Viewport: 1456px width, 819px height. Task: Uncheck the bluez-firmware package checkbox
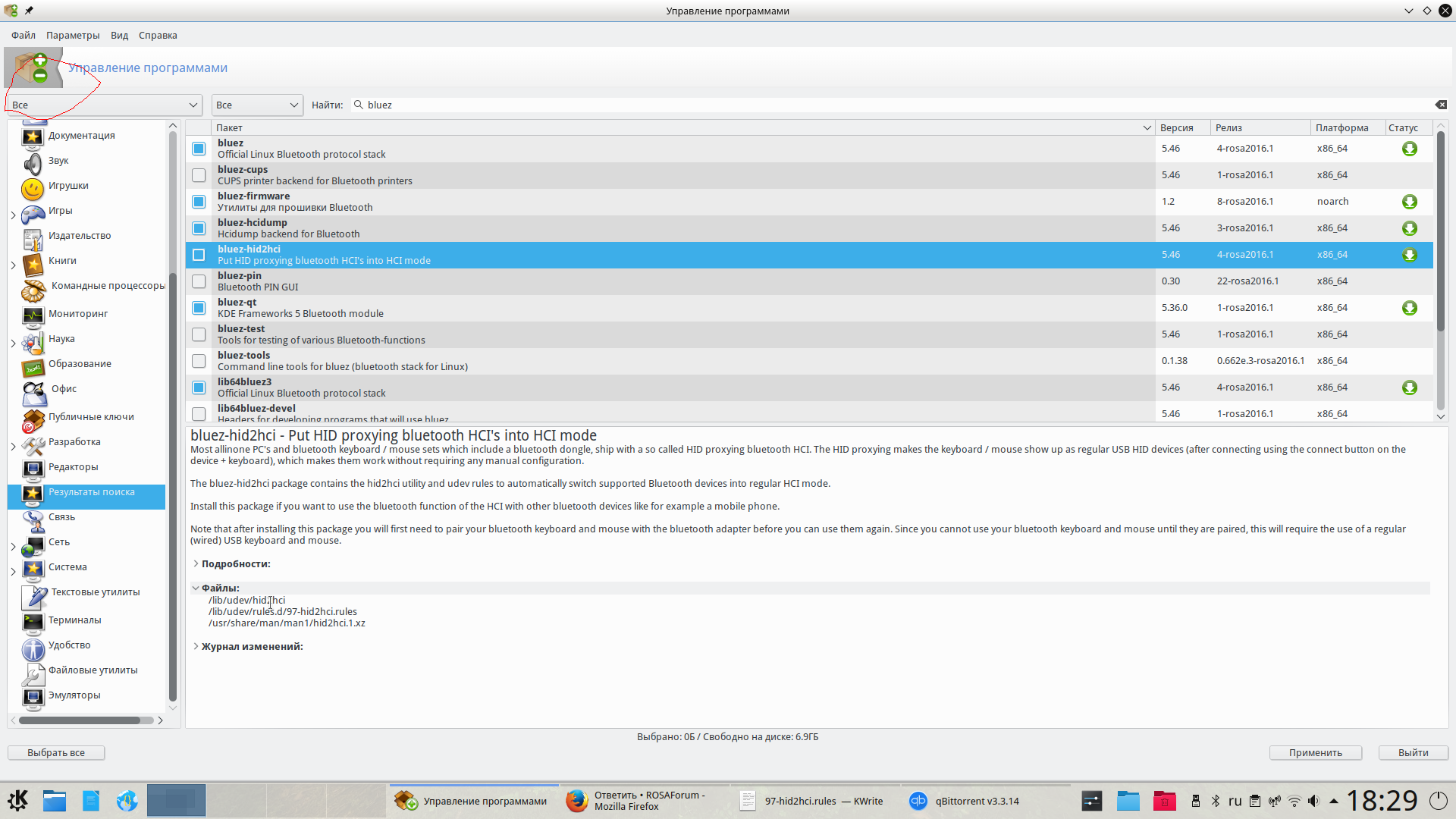pos(199,202)
